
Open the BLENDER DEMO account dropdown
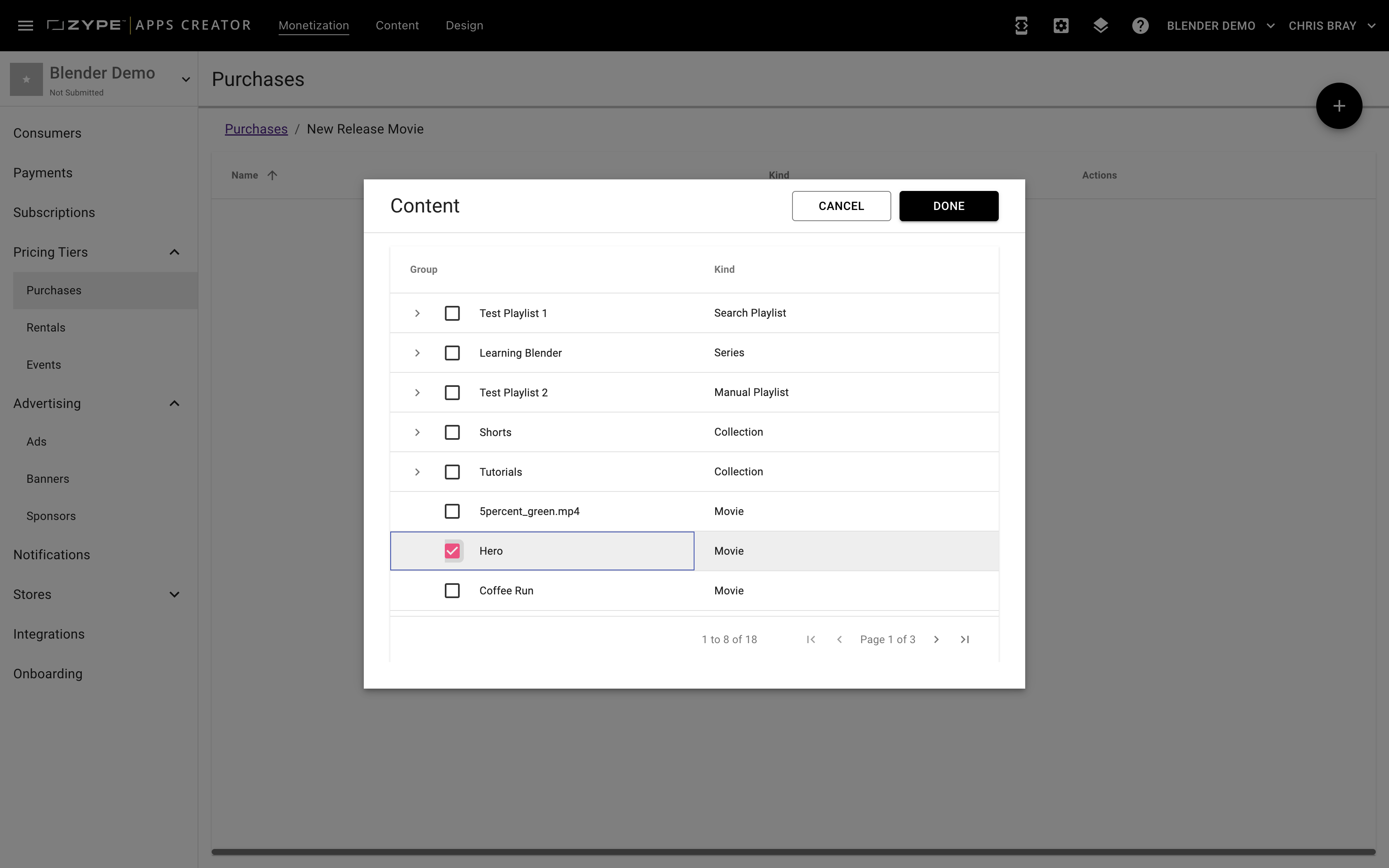coord(1220,25)
